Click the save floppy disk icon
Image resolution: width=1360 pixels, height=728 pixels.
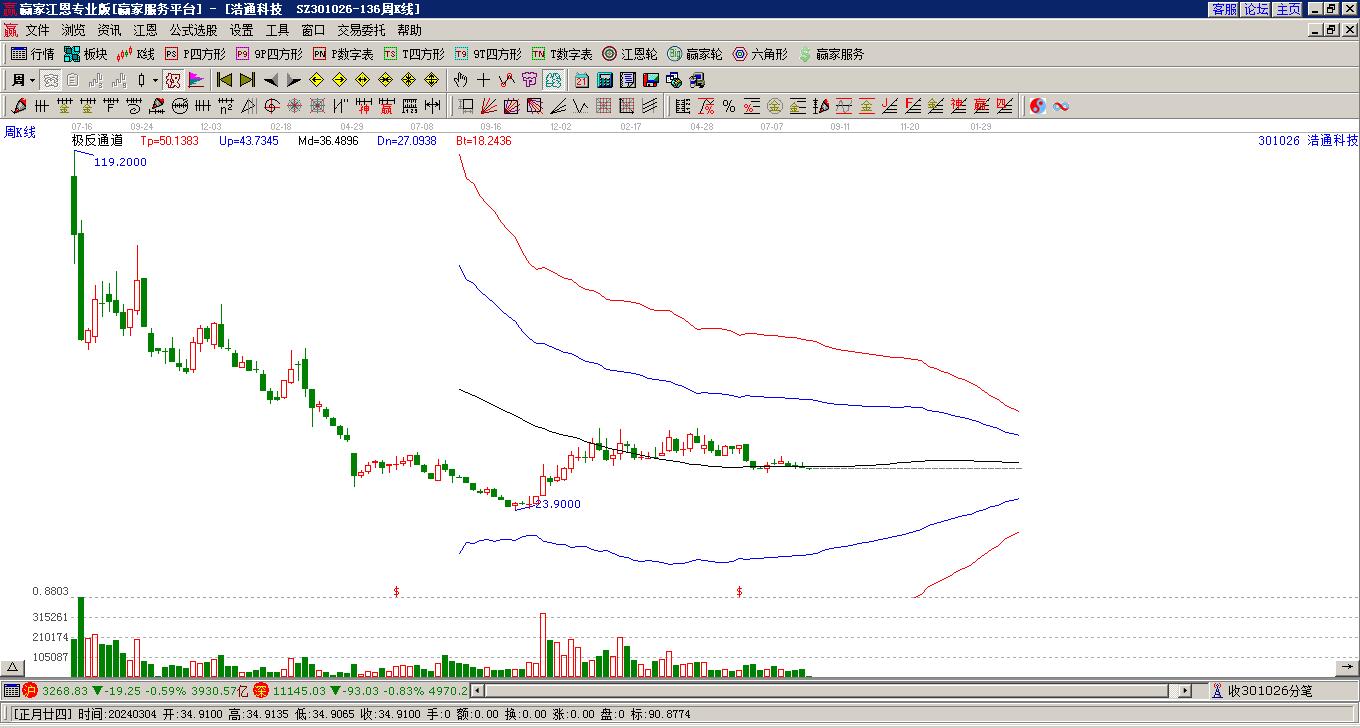651,80
